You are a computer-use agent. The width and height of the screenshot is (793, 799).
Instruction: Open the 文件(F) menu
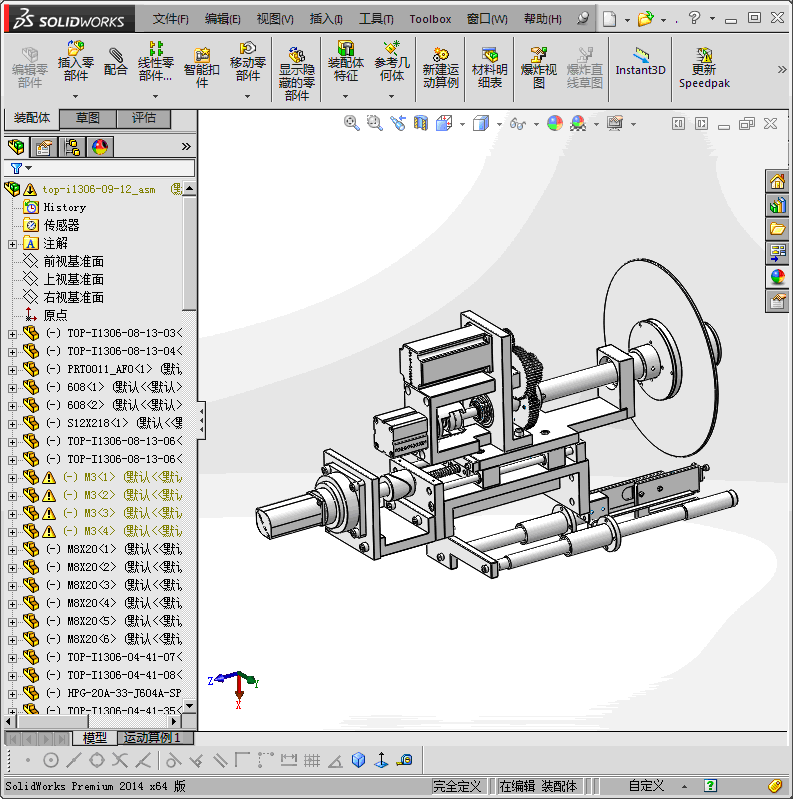170,19
